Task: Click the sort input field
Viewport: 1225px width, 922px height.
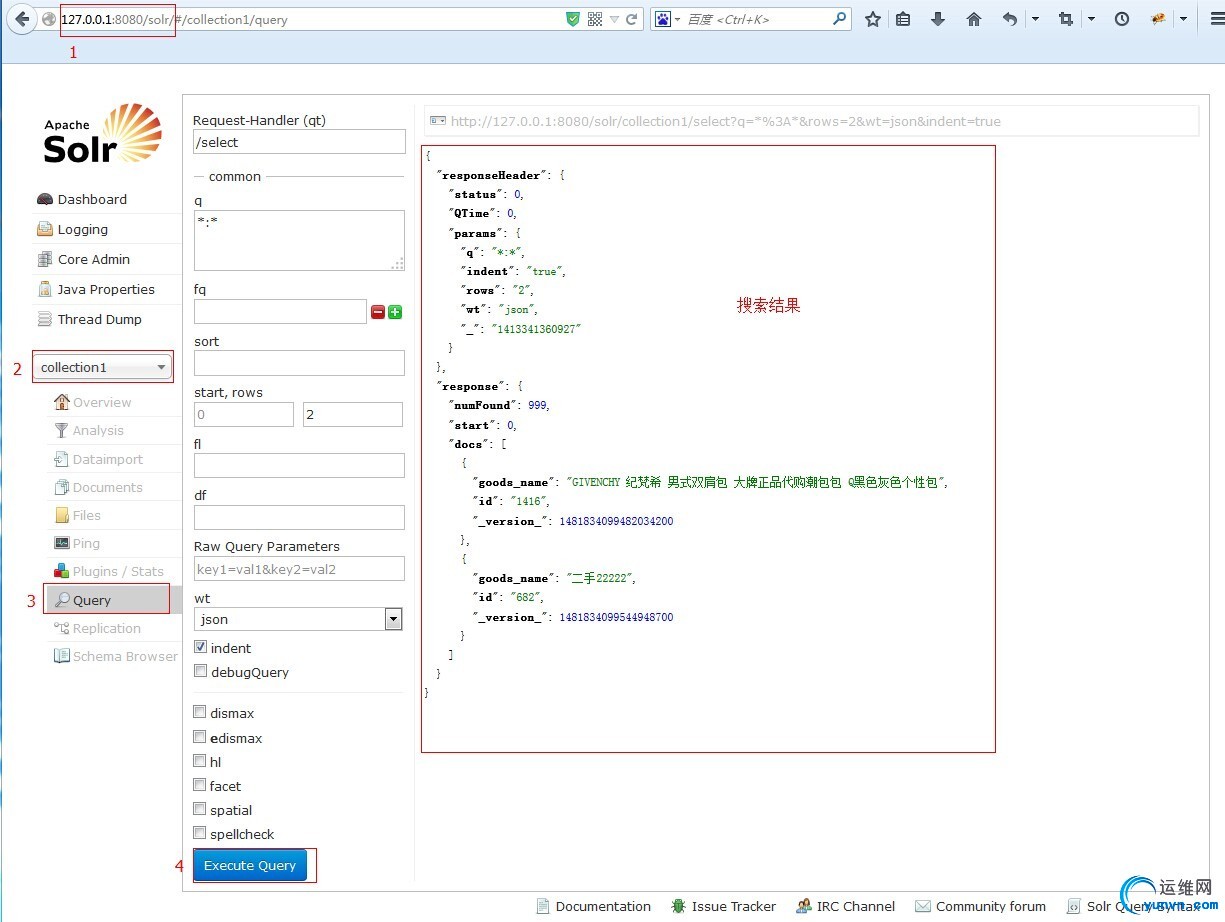Action: click(299, 363)
